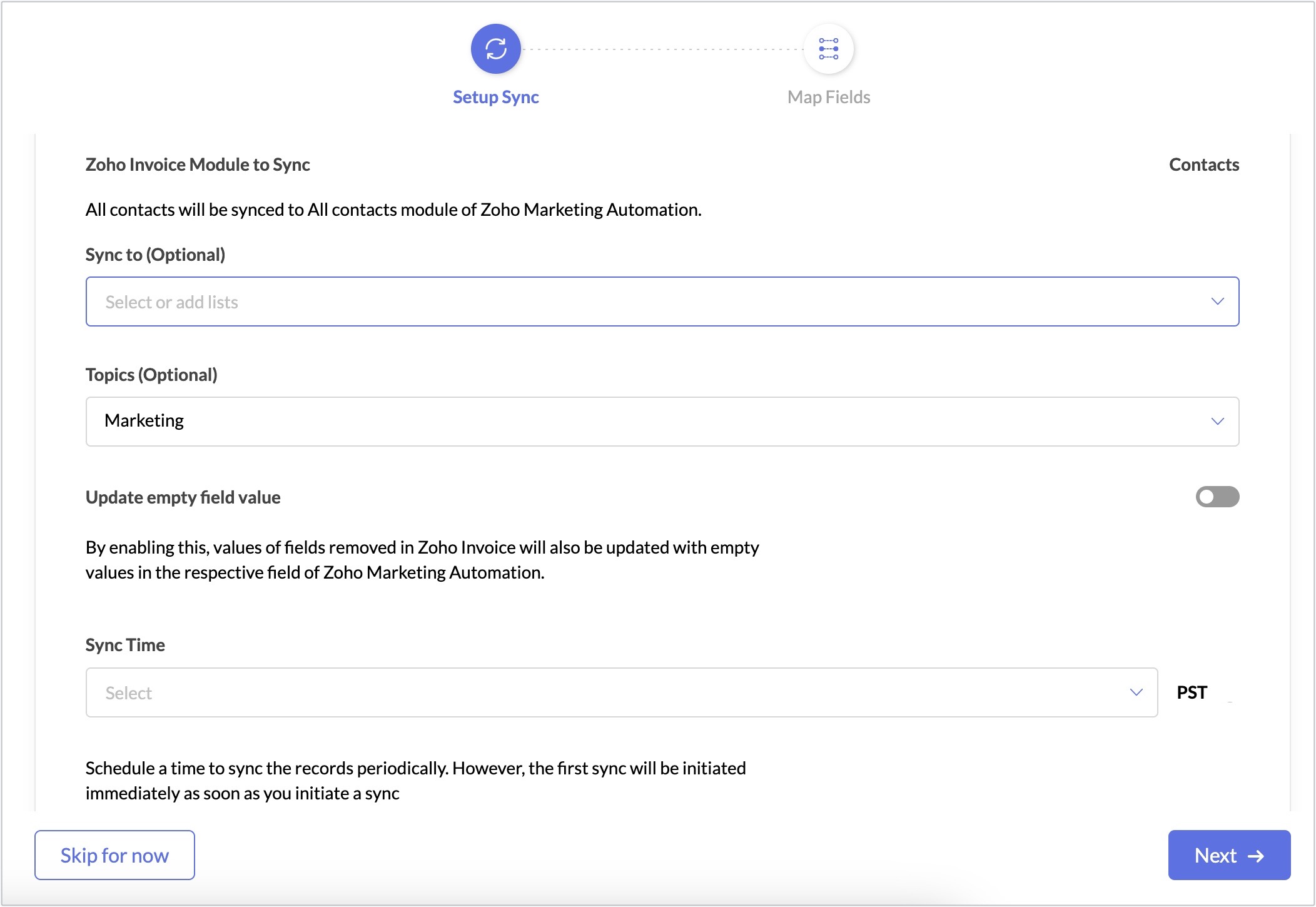Viewport: 1316px width, 907px height.
Task: Toggle Update empty field value switch
Action: coord(1217,497)
